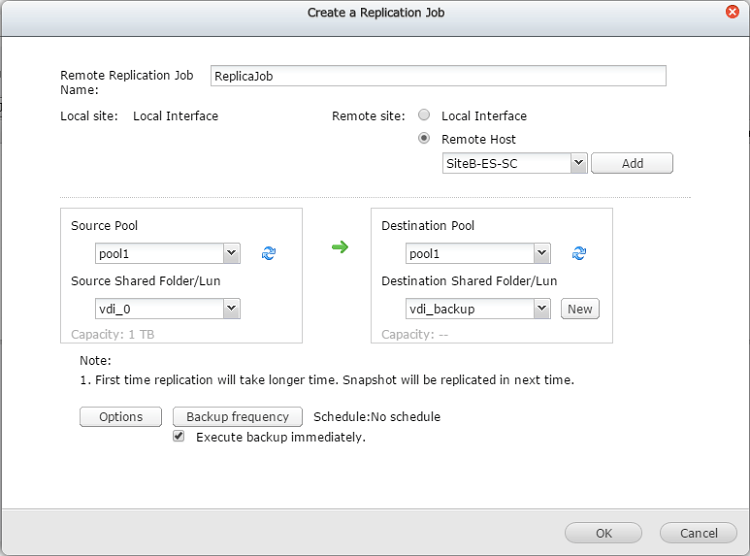Image resolution: width=750 pixels, height=556 pixels.
Task: Confirm the job with OK
Action: coord(604,533)
